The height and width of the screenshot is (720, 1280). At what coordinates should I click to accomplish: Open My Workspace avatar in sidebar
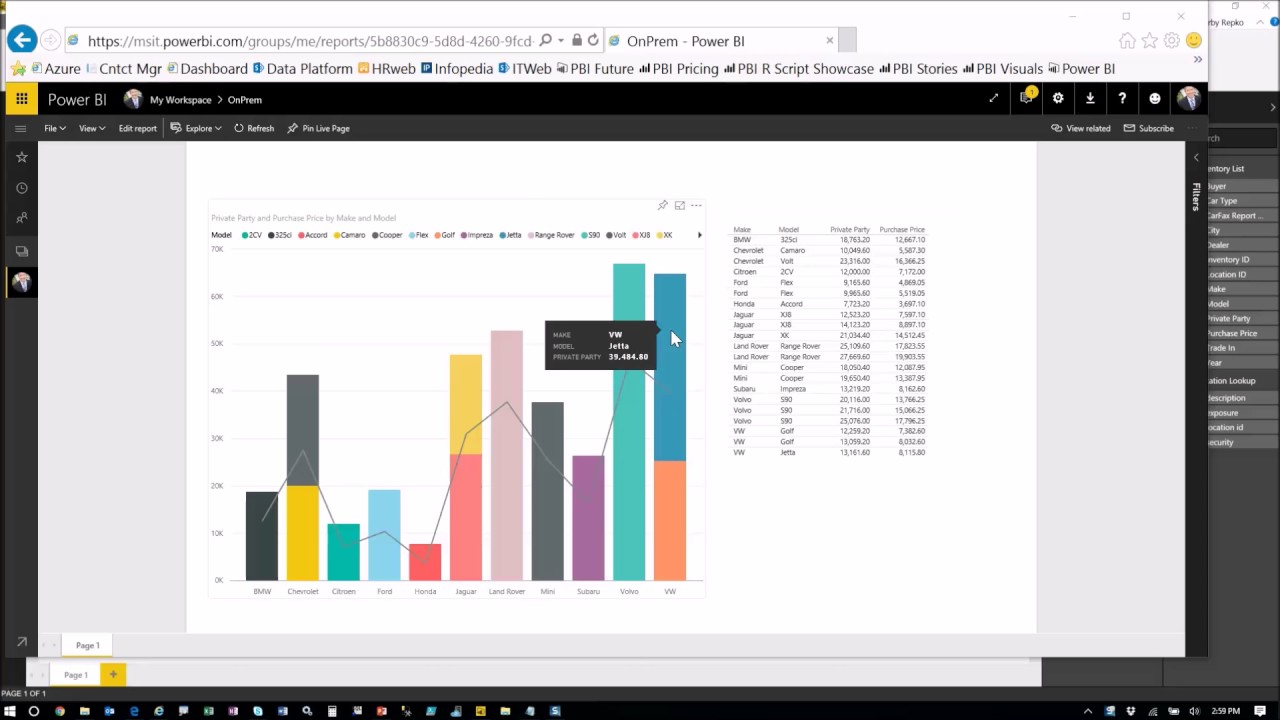coord(21,282)
